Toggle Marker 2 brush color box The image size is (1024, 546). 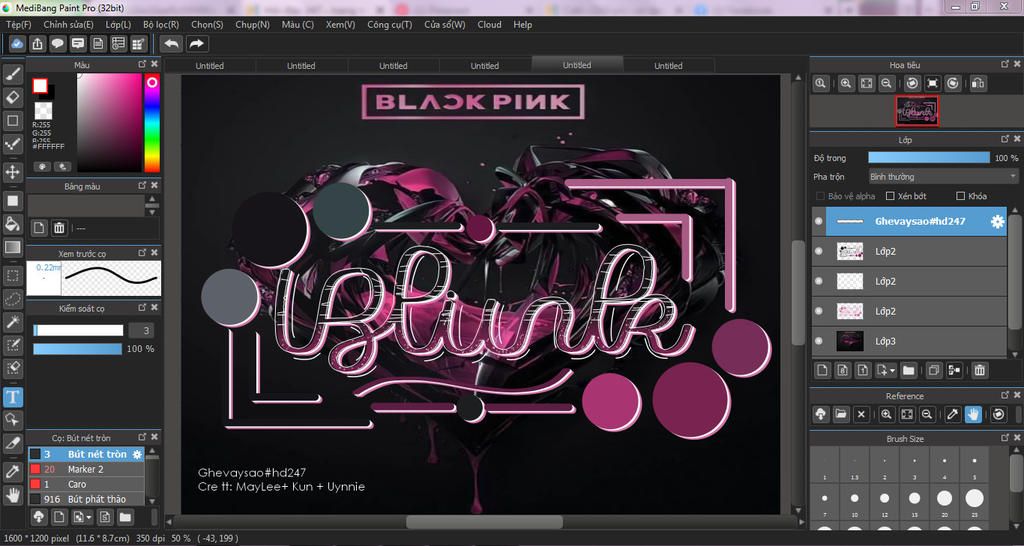[35, 469]
